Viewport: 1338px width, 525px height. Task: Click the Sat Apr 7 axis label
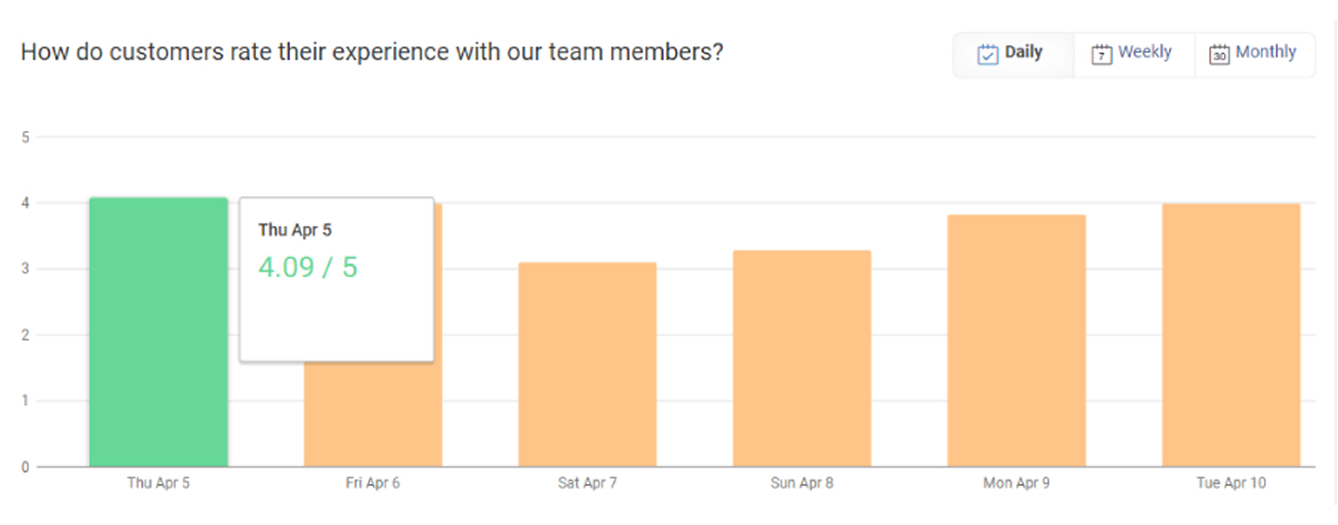click(587, 483)
